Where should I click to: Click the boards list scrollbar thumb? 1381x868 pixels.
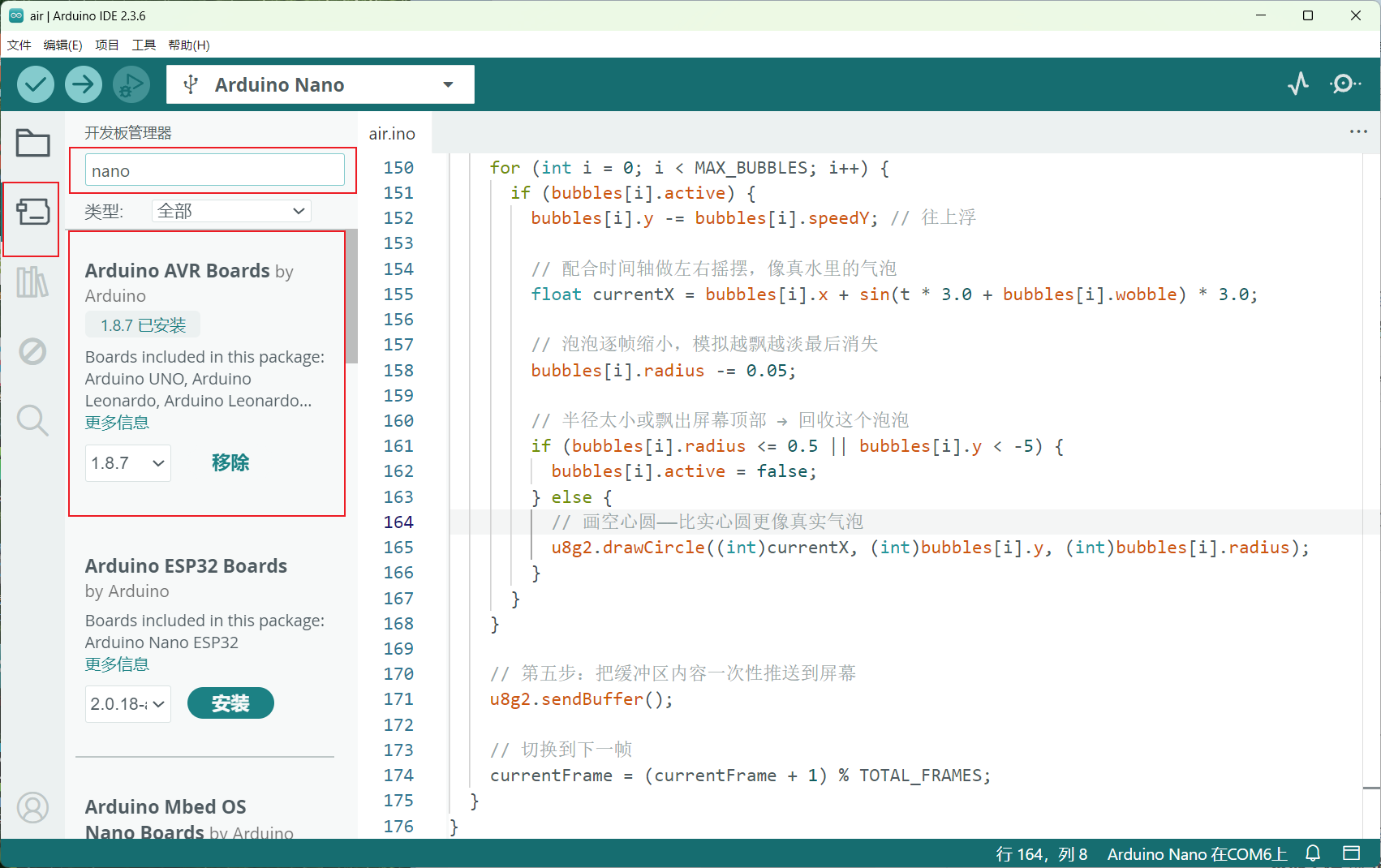tap(352, 297)
